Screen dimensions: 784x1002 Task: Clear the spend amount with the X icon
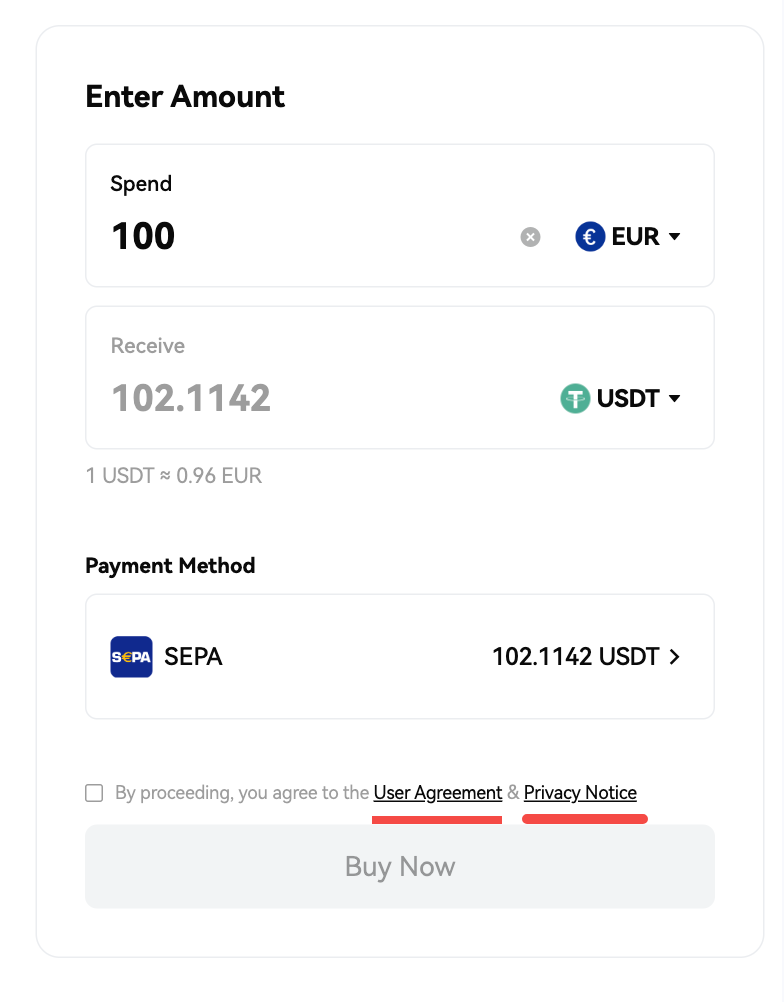pos(530,237)
